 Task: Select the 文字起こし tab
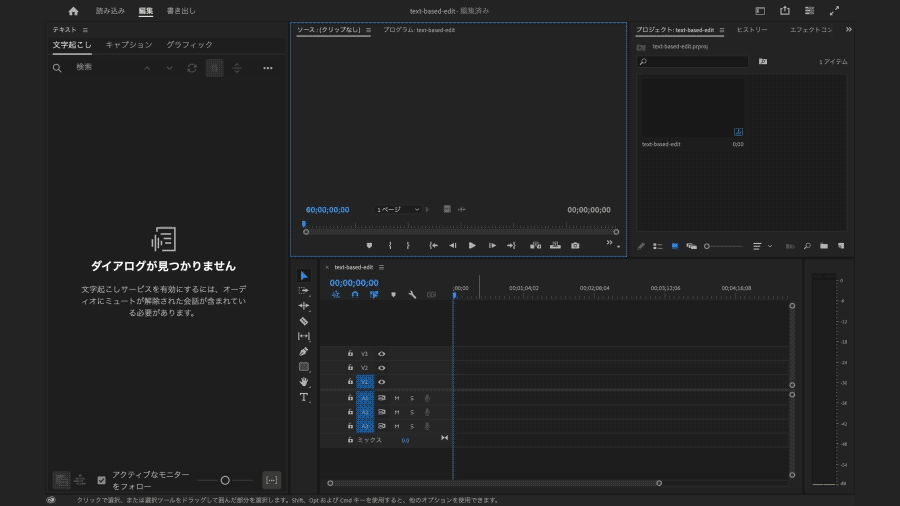point(72,45)
